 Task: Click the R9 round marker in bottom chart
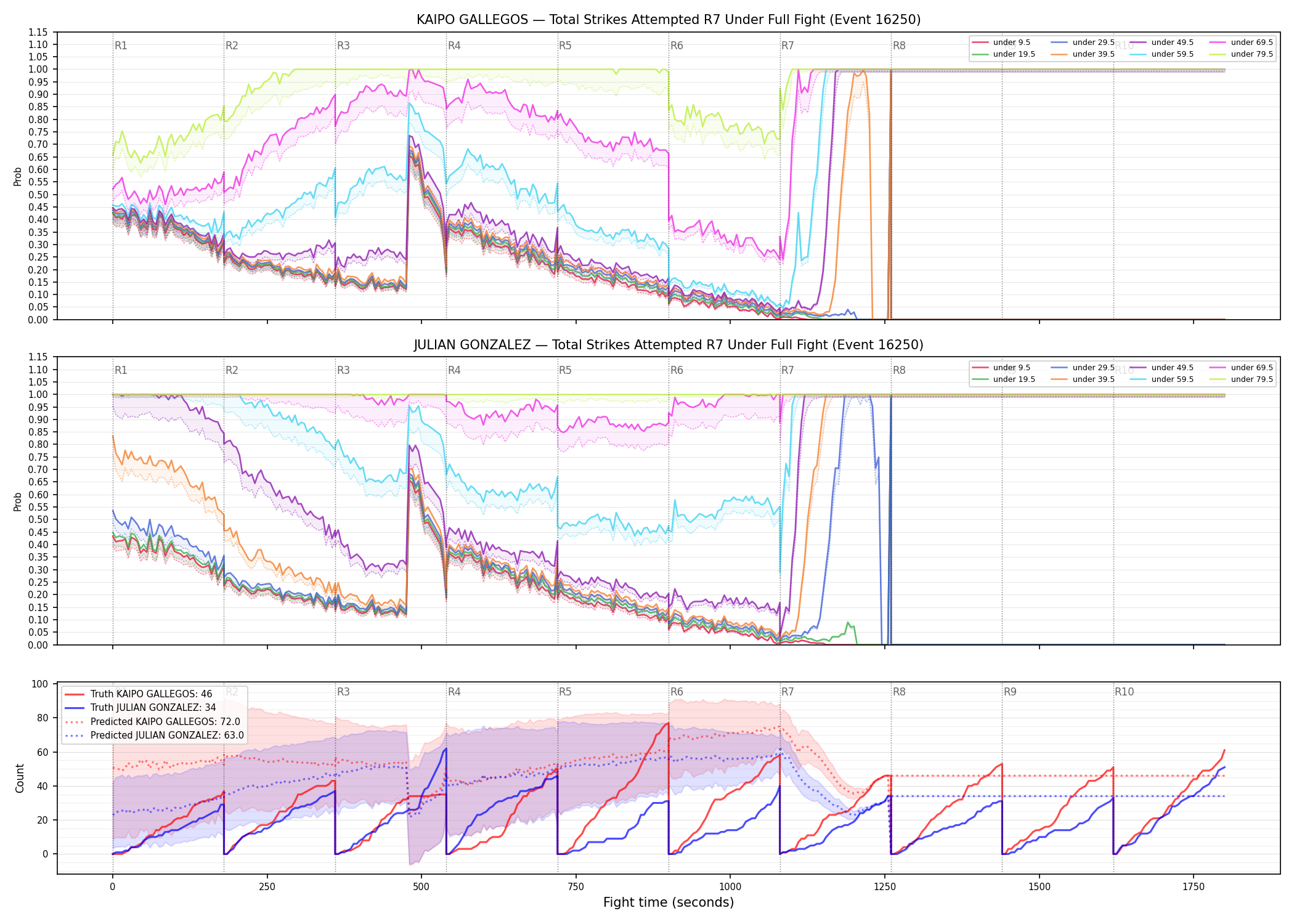pyautogui.click(x=1010, y=692)
